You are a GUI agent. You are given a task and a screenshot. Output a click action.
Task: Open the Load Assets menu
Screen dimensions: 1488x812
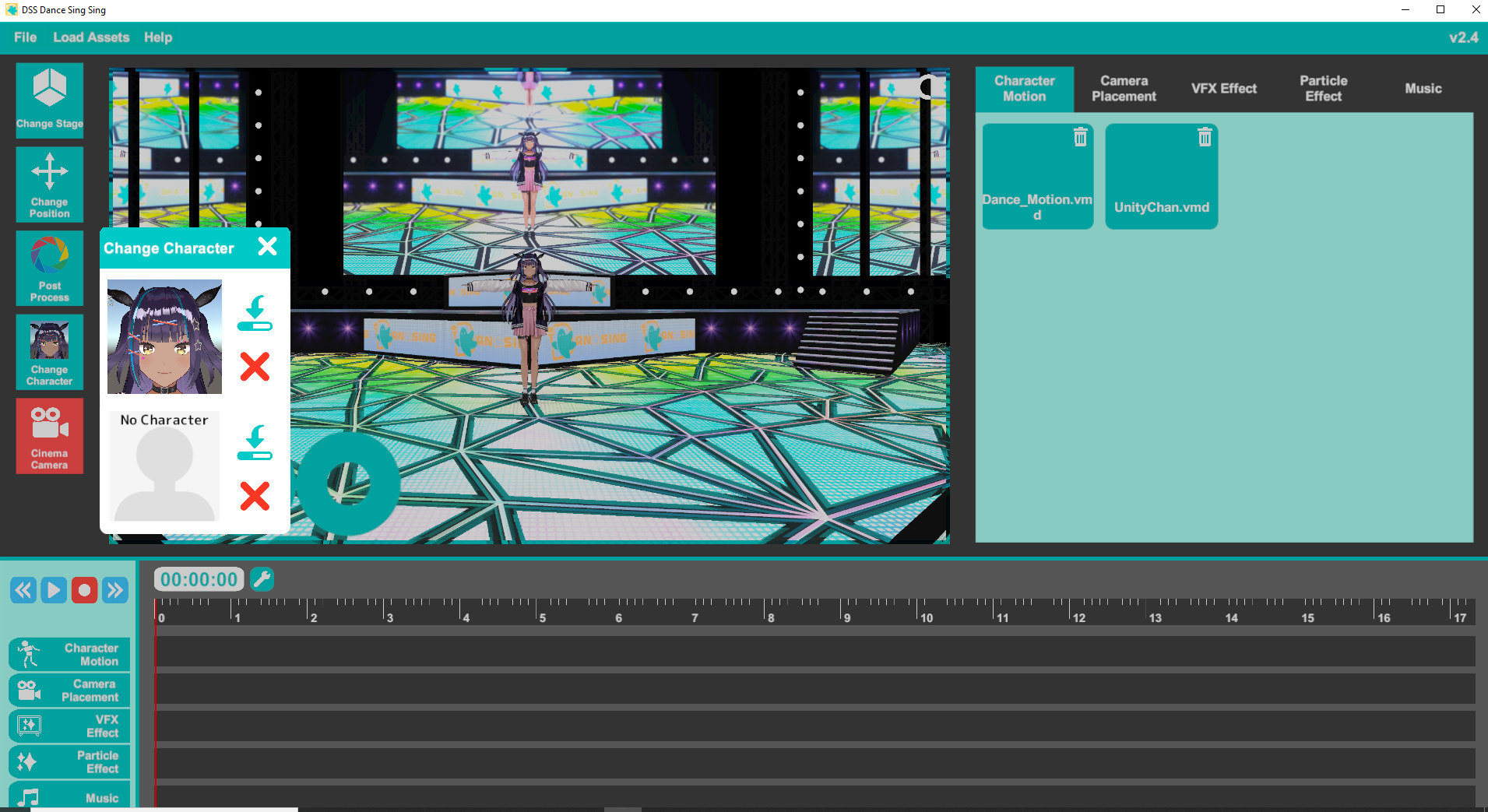coord(91,37)
